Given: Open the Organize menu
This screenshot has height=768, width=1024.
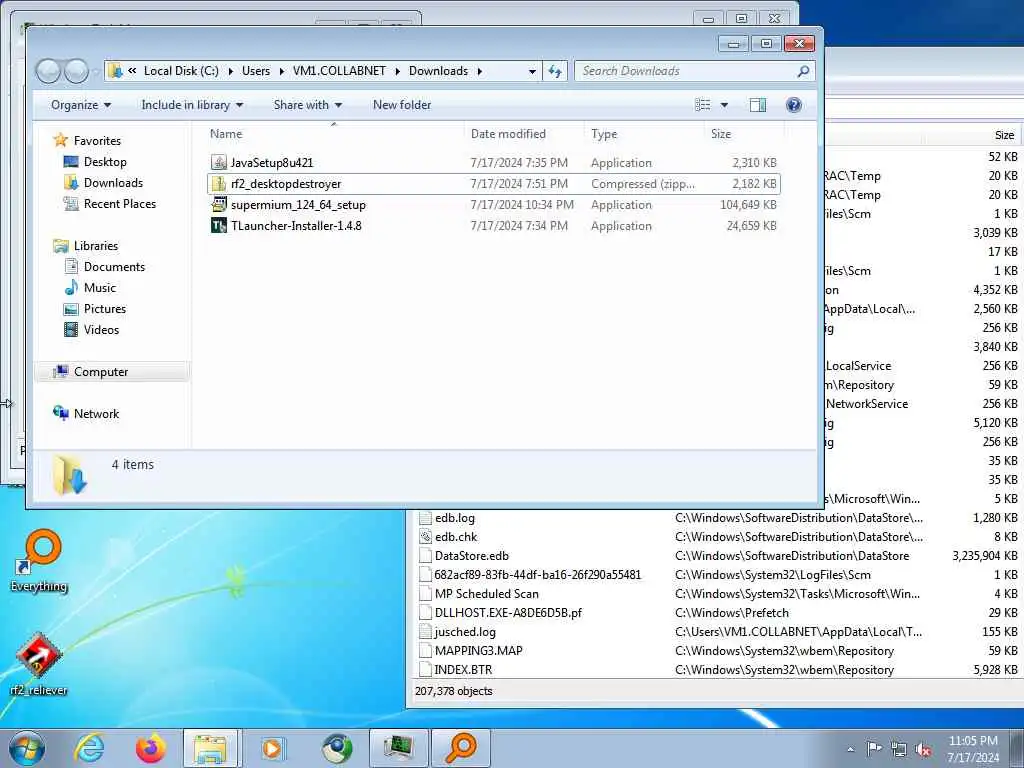Looking at the screenshot, I should coord(80,105).
